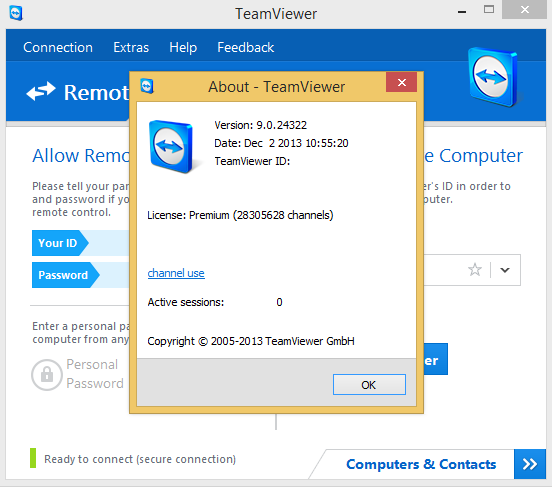
Task: Click the TeamViewer title bar app icon
Action: 15,13
